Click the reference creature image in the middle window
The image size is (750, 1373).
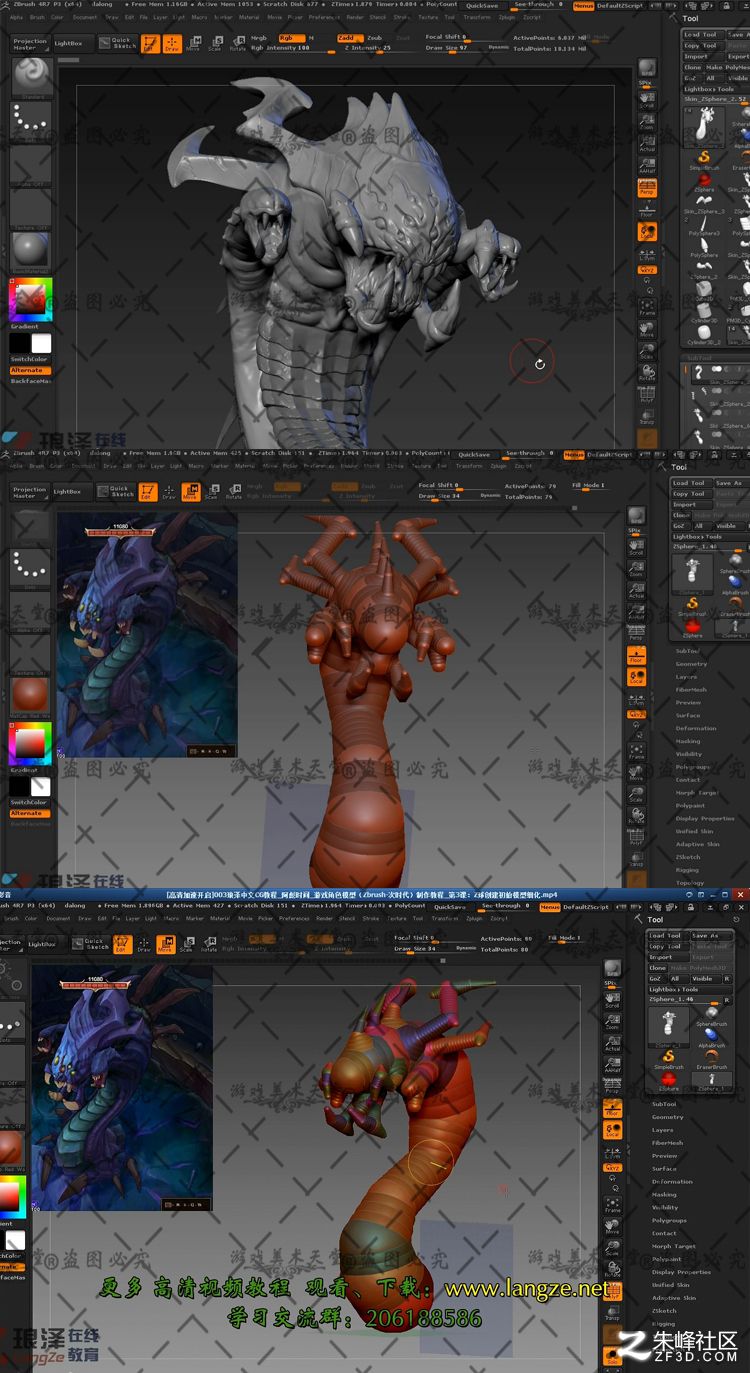pos(147,634)
